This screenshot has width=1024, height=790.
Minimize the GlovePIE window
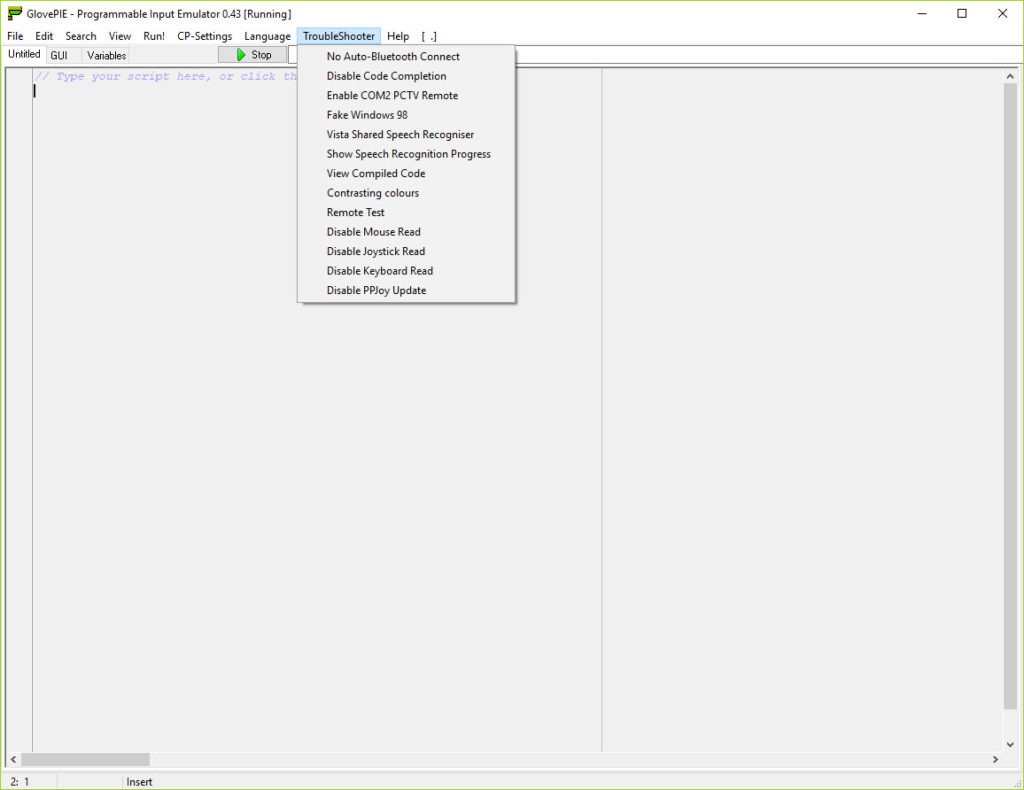(922, 14)
